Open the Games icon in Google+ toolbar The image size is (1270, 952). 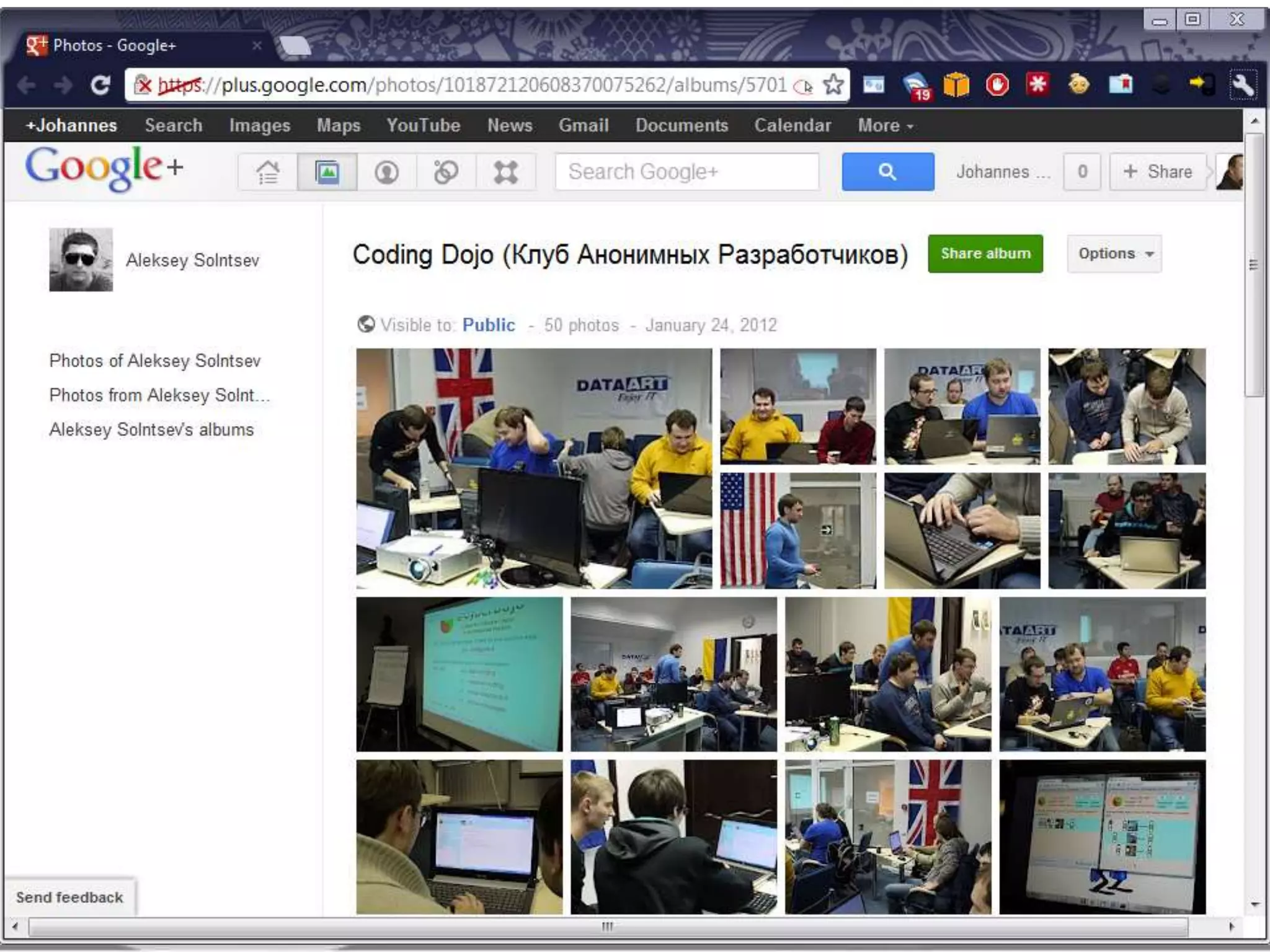click(505, 172)
